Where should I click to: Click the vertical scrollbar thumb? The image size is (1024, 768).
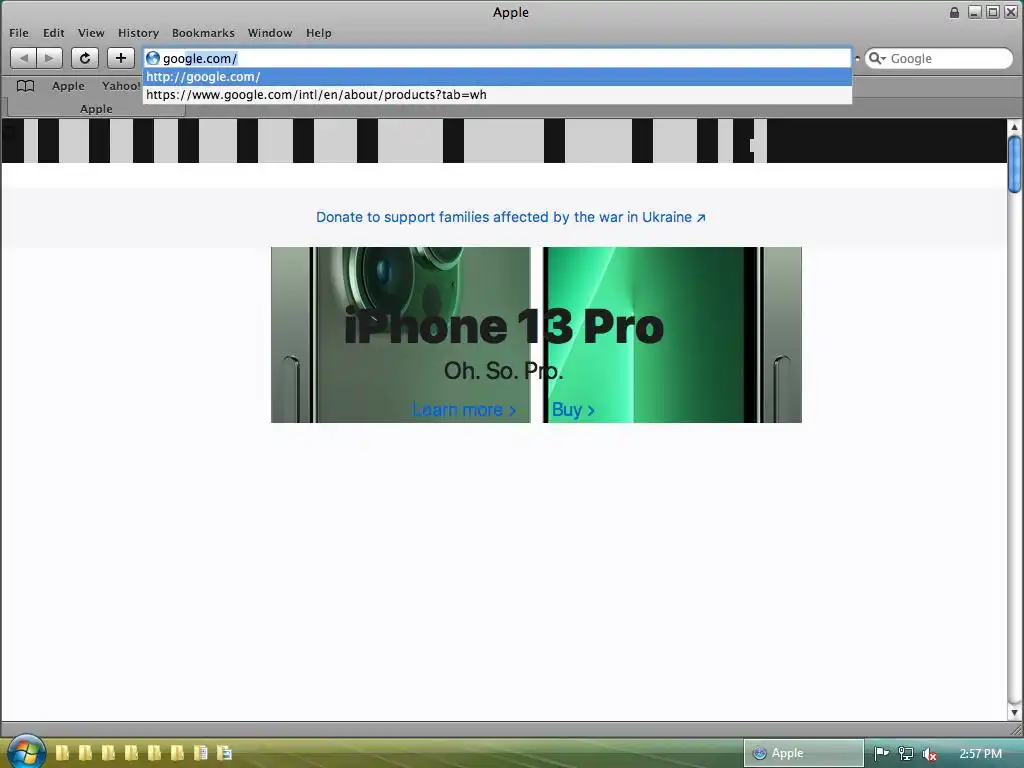(1014, 164)
